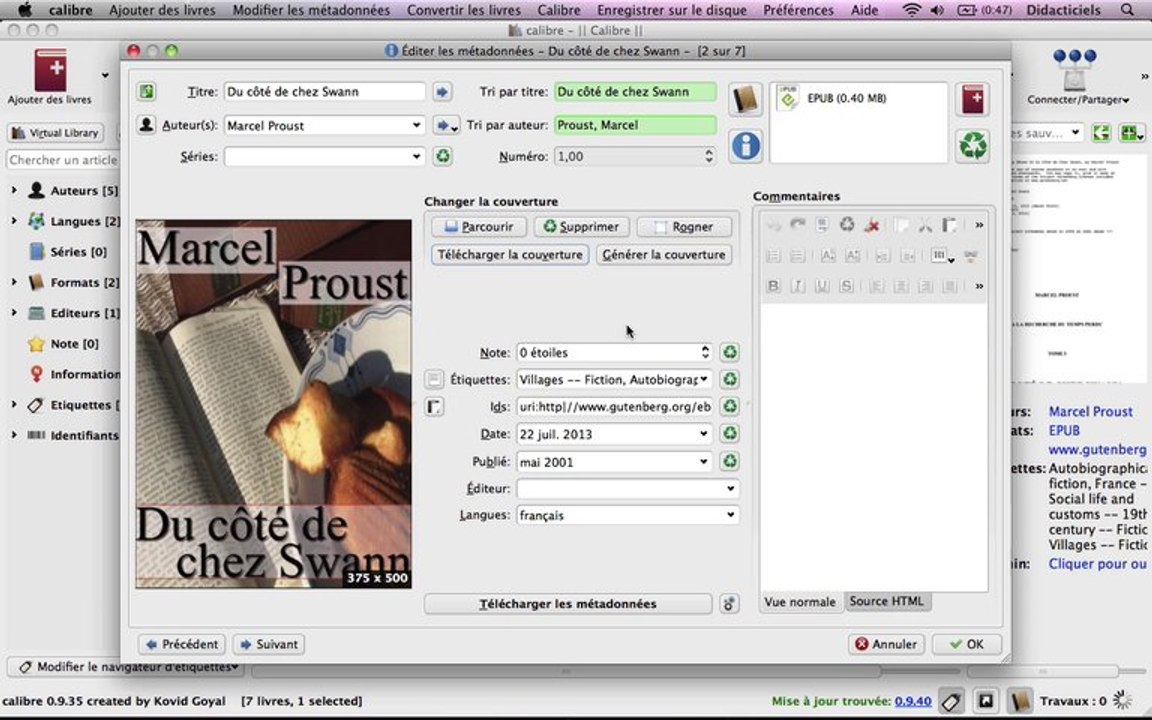Image resolution: width=1152 pixels, height=720 pixels.
Task: Switch to the Vue normale tab
Action: (x=800, y=602)
